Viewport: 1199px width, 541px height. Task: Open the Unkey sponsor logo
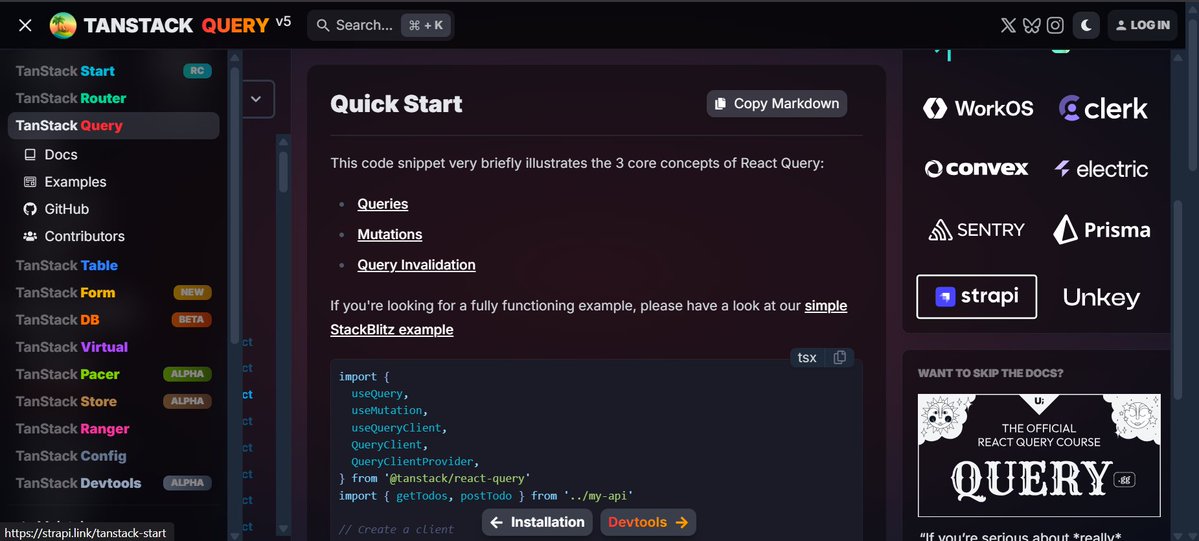1101,298
